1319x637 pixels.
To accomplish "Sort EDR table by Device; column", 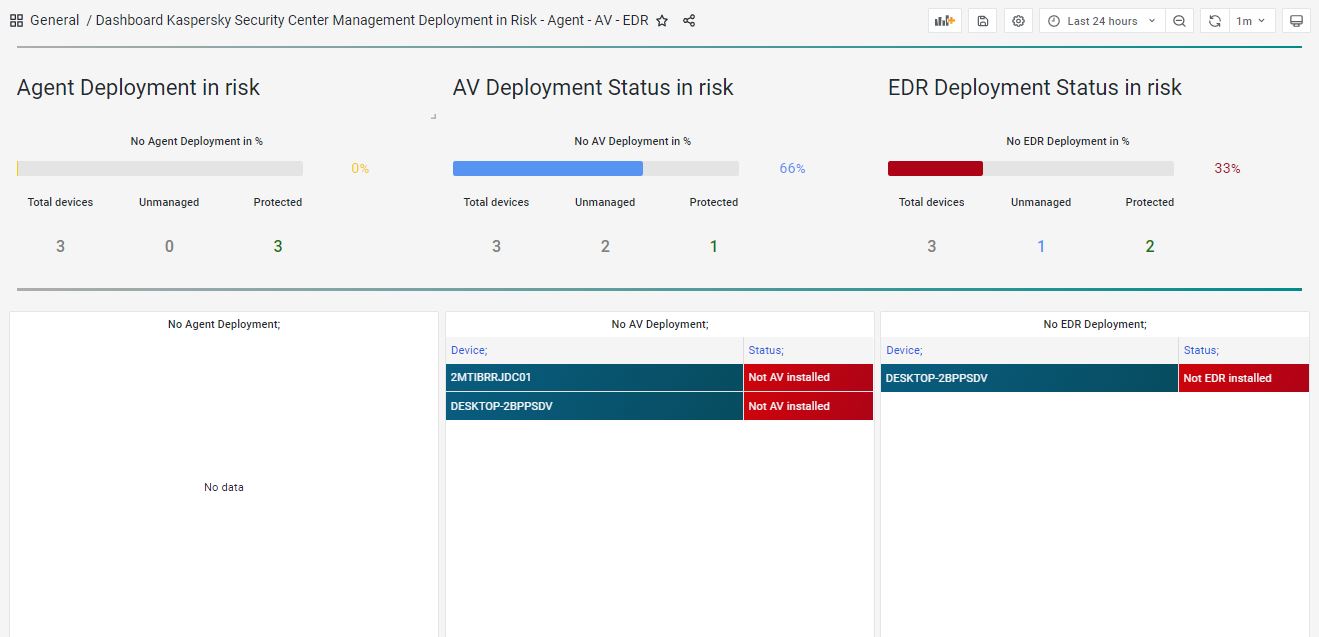I will pyautogui.click(x=904, y=350).
